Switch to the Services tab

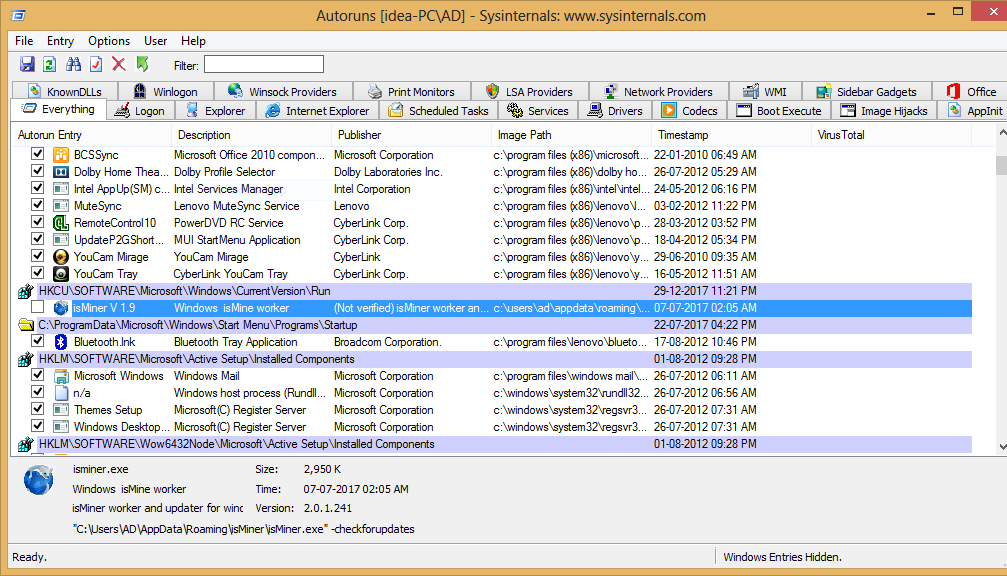click(x=538, y=110)
